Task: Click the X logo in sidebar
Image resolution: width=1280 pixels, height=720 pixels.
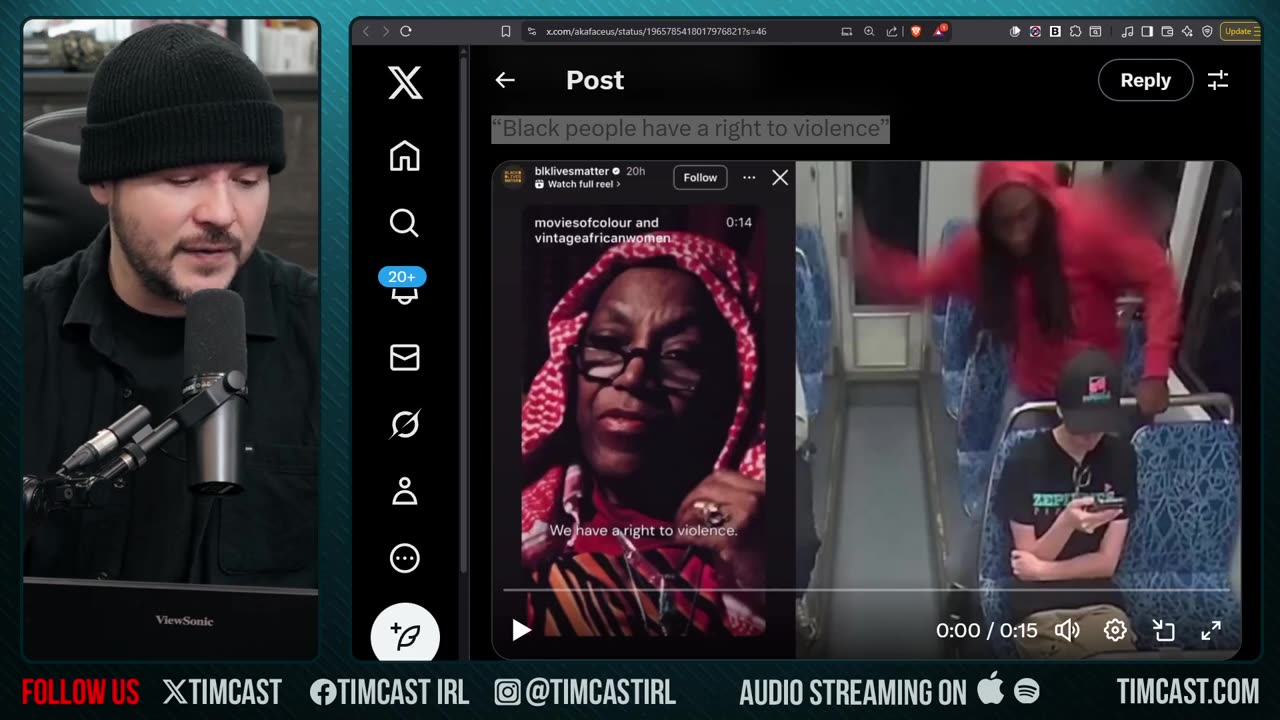Action: point(404,82)
